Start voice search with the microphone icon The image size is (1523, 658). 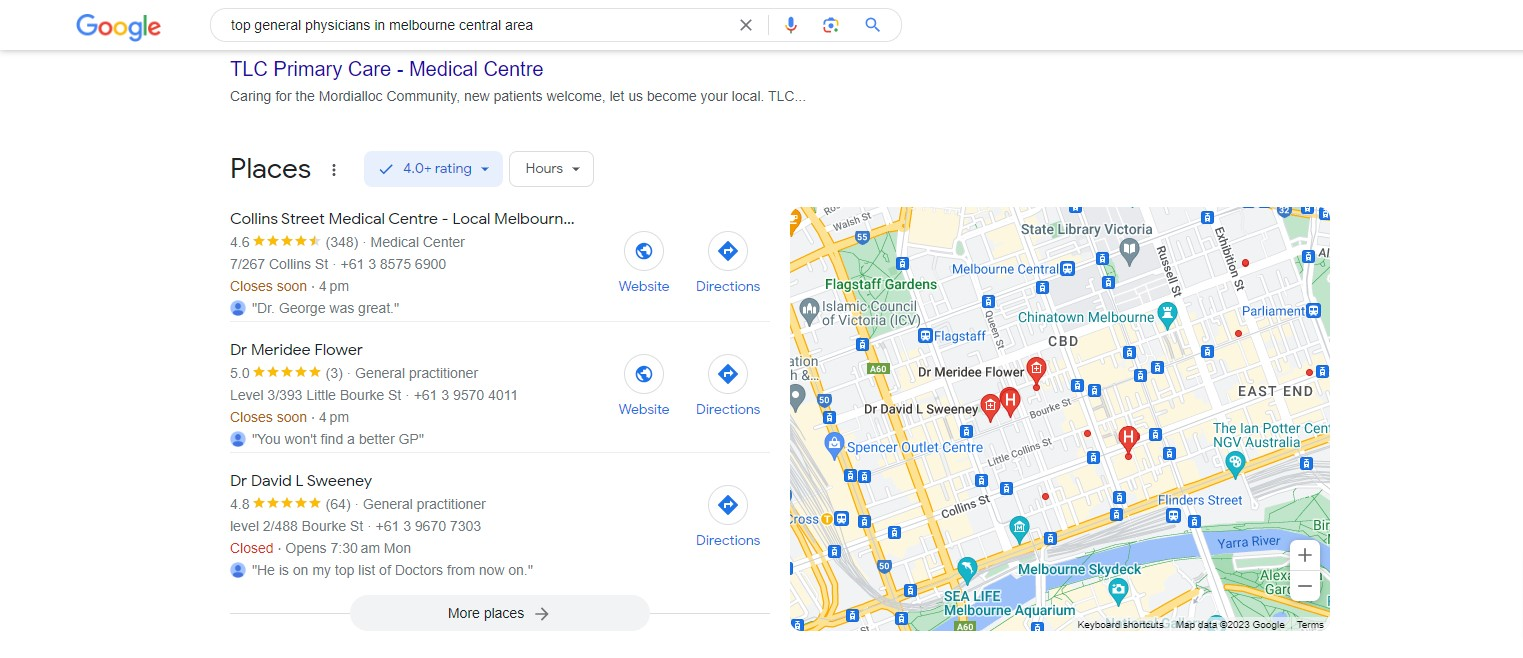coord(791,25)
